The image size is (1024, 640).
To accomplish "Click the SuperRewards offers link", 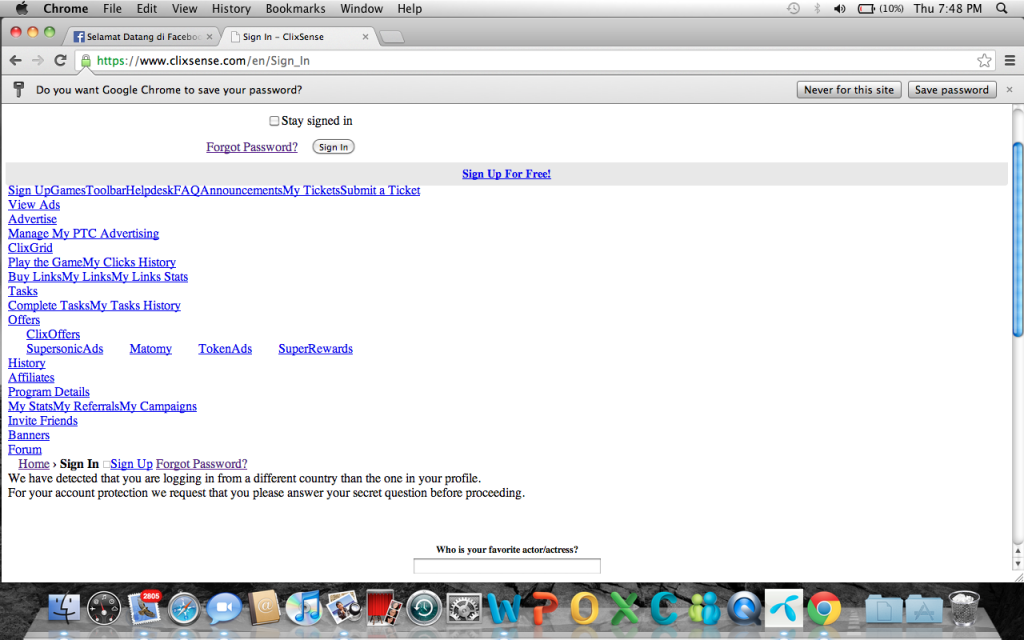I will (315, 349).
